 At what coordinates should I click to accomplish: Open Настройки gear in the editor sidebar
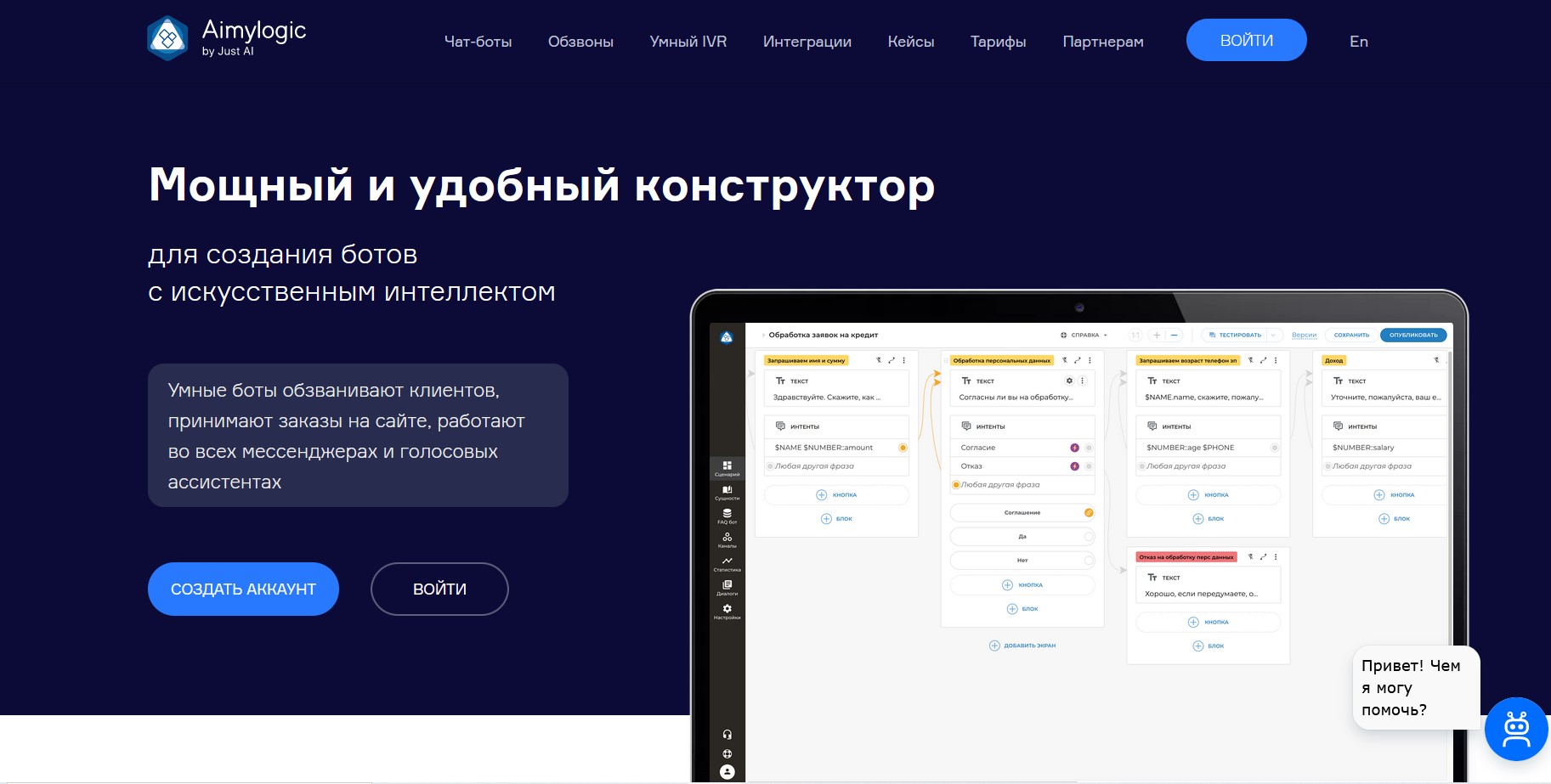tap(727, 611)
